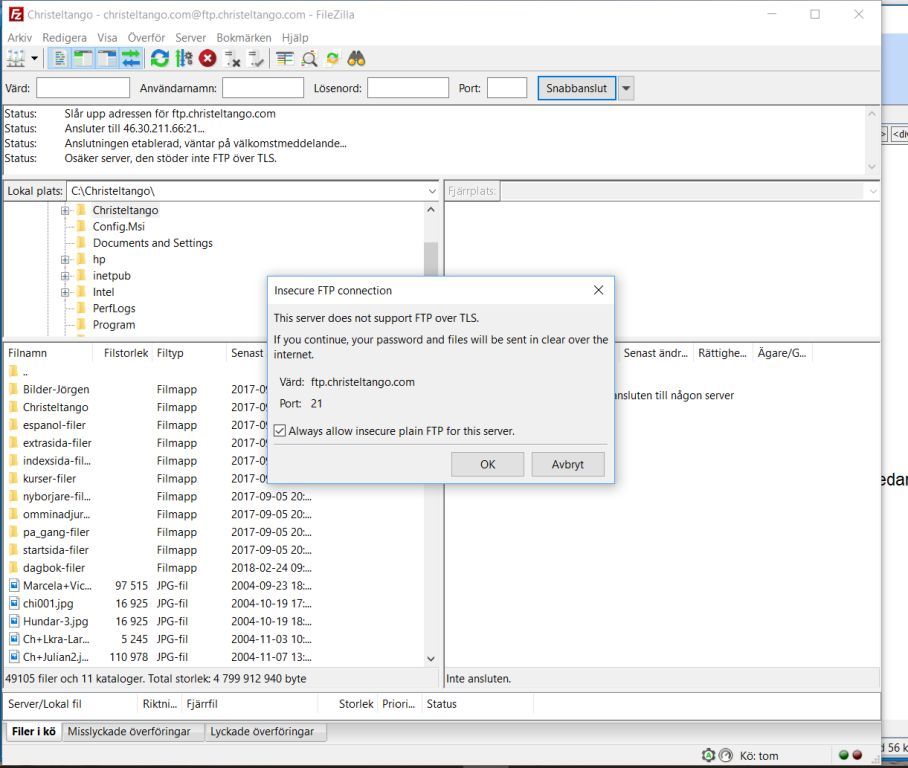Click the Snabbanslut button
908x768 pixels.
576,88
